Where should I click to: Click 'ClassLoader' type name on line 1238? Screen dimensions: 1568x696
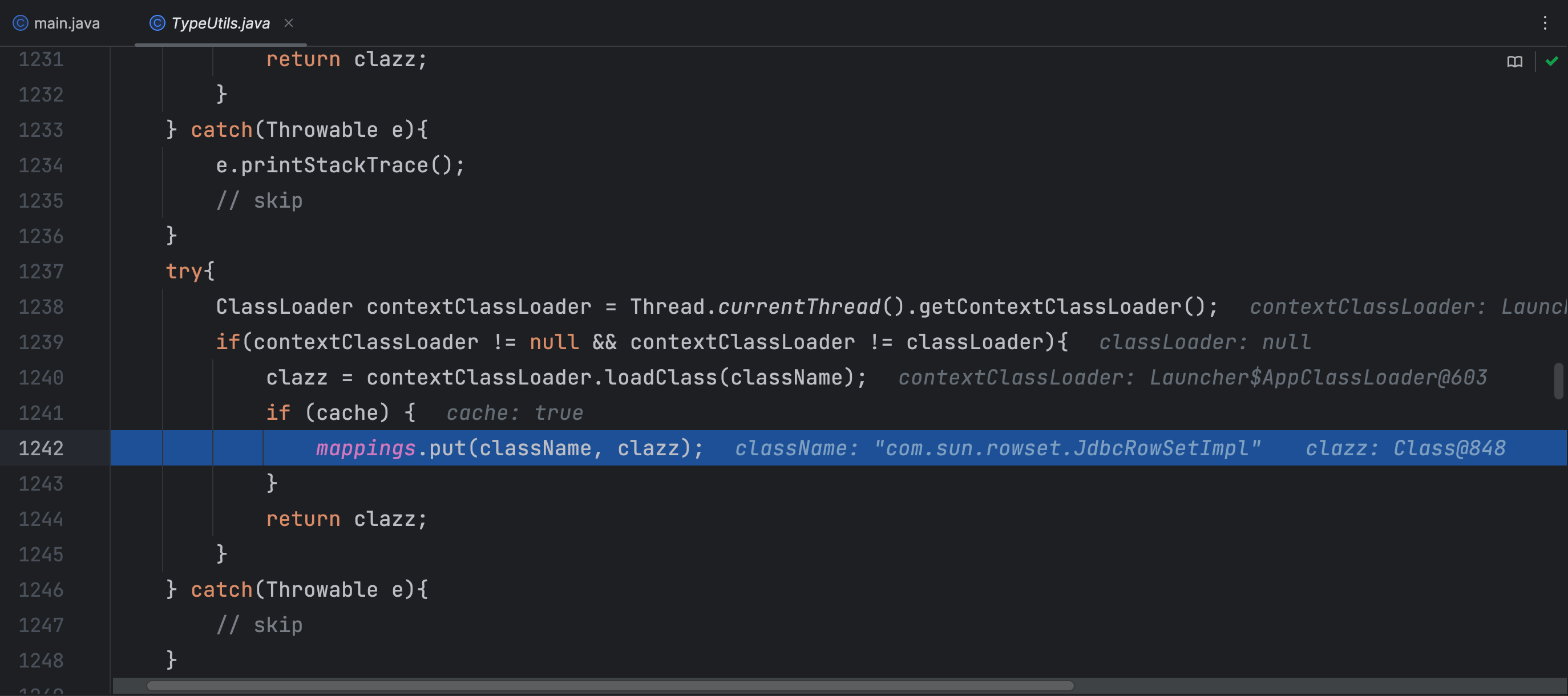(284, 306)
